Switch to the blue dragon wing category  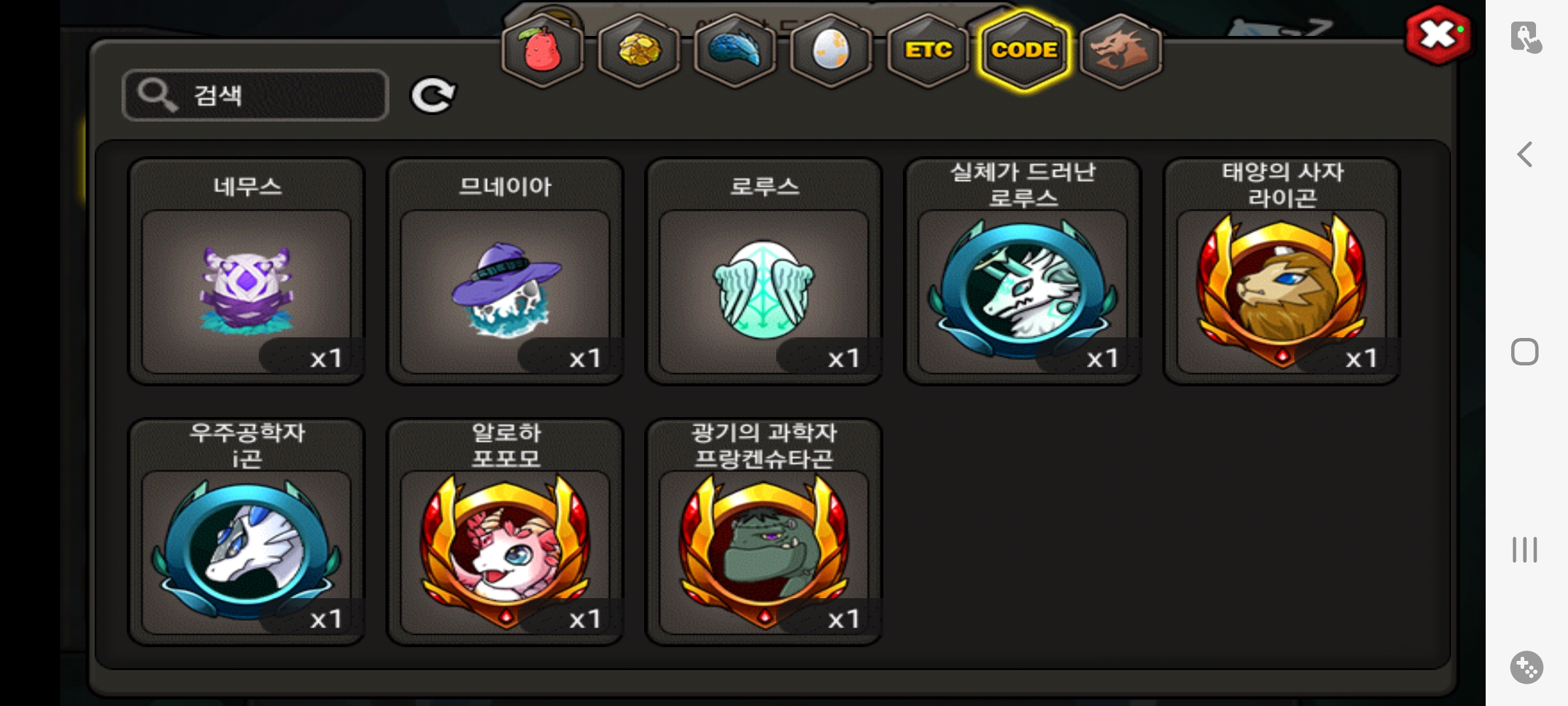[x=735, y=50]
